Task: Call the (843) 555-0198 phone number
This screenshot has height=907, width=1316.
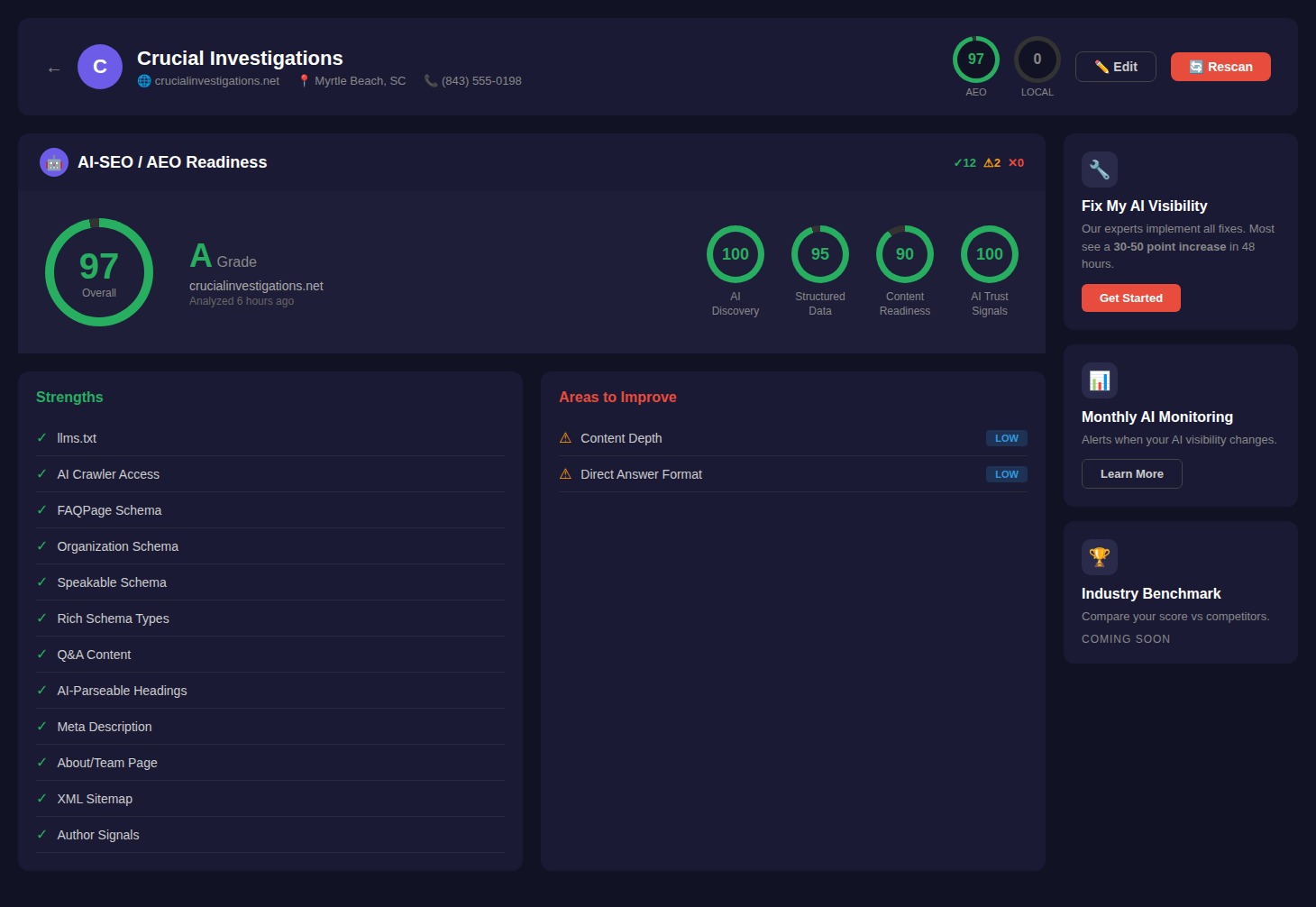Action: [480, 81]
